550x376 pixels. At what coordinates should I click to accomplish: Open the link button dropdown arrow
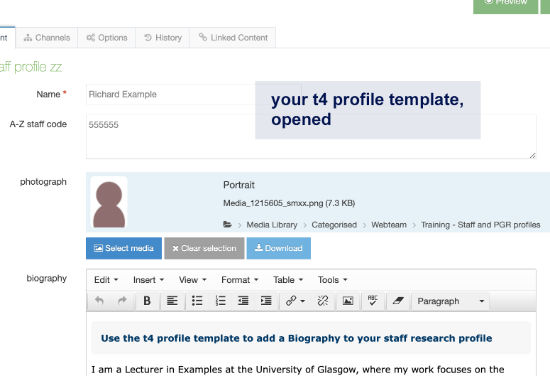pos(303,301)
